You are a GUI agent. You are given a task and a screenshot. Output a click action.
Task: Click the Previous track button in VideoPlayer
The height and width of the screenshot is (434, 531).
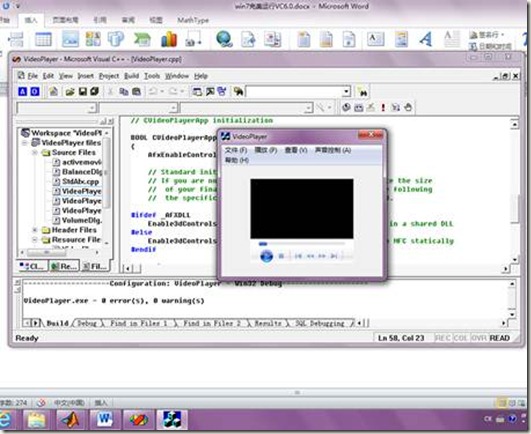pyautogui.click(x=298, y=256)
